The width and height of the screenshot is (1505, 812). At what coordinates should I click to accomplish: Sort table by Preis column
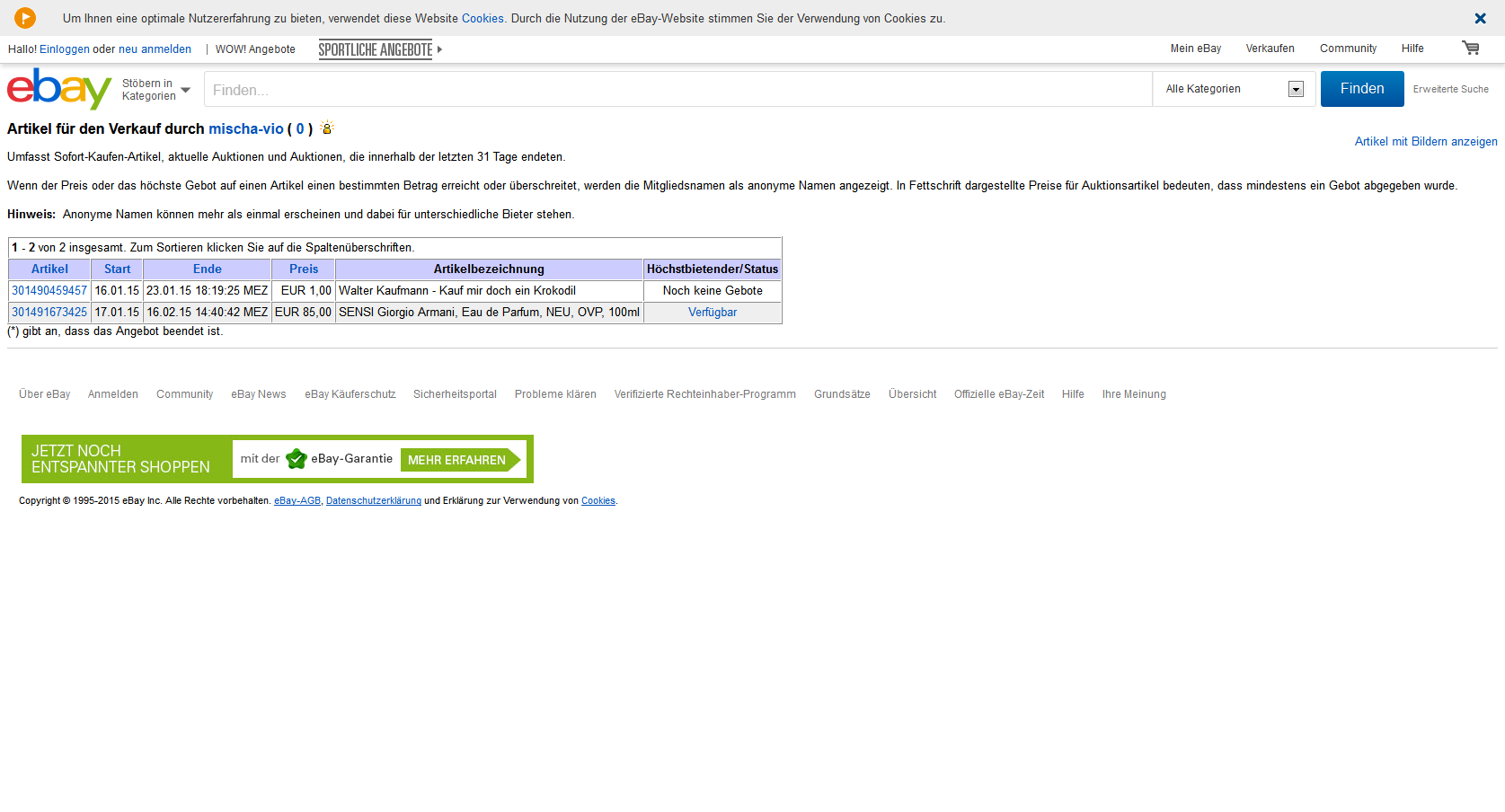click(304, 269)
